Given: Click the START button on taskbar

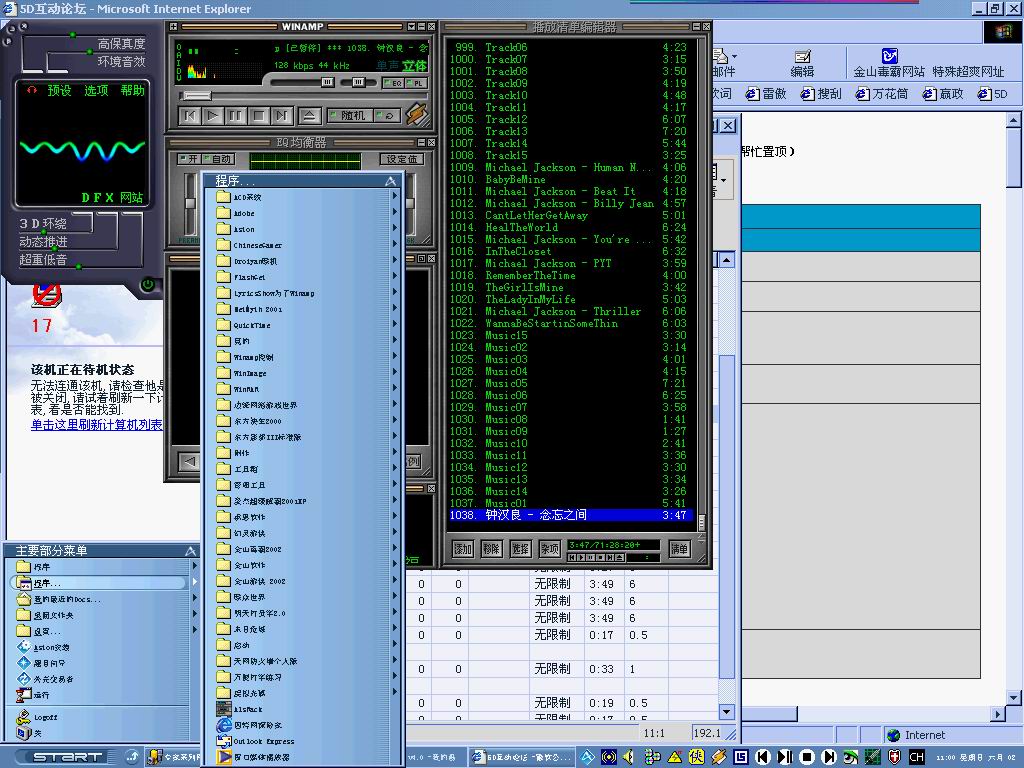Looking at the screenshot, I should 67,757.
